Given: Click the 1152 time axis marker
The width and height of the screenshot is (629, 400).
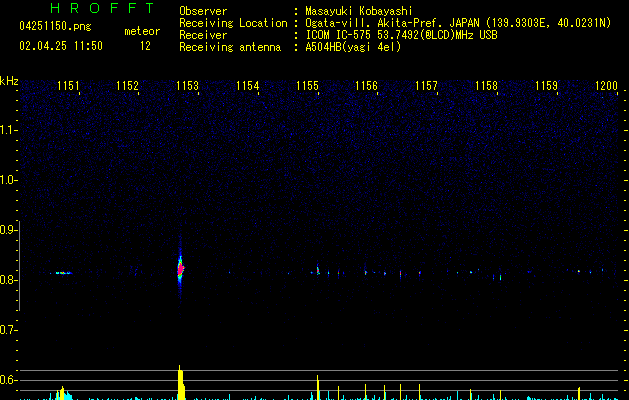Looking at the screenshot, I should coord(128,86).
